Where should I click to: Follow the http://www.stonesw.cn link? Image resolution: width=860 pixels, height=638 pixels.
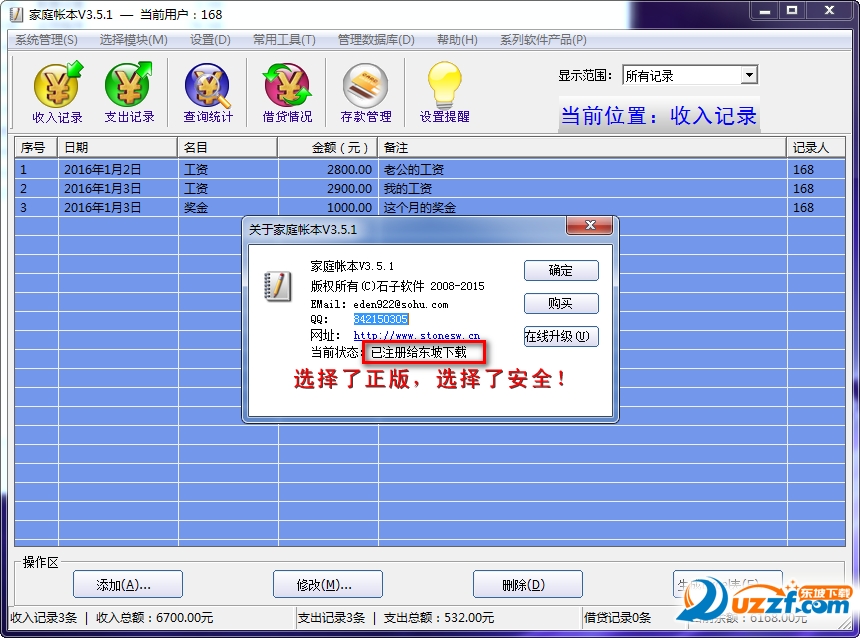[416, 335]
